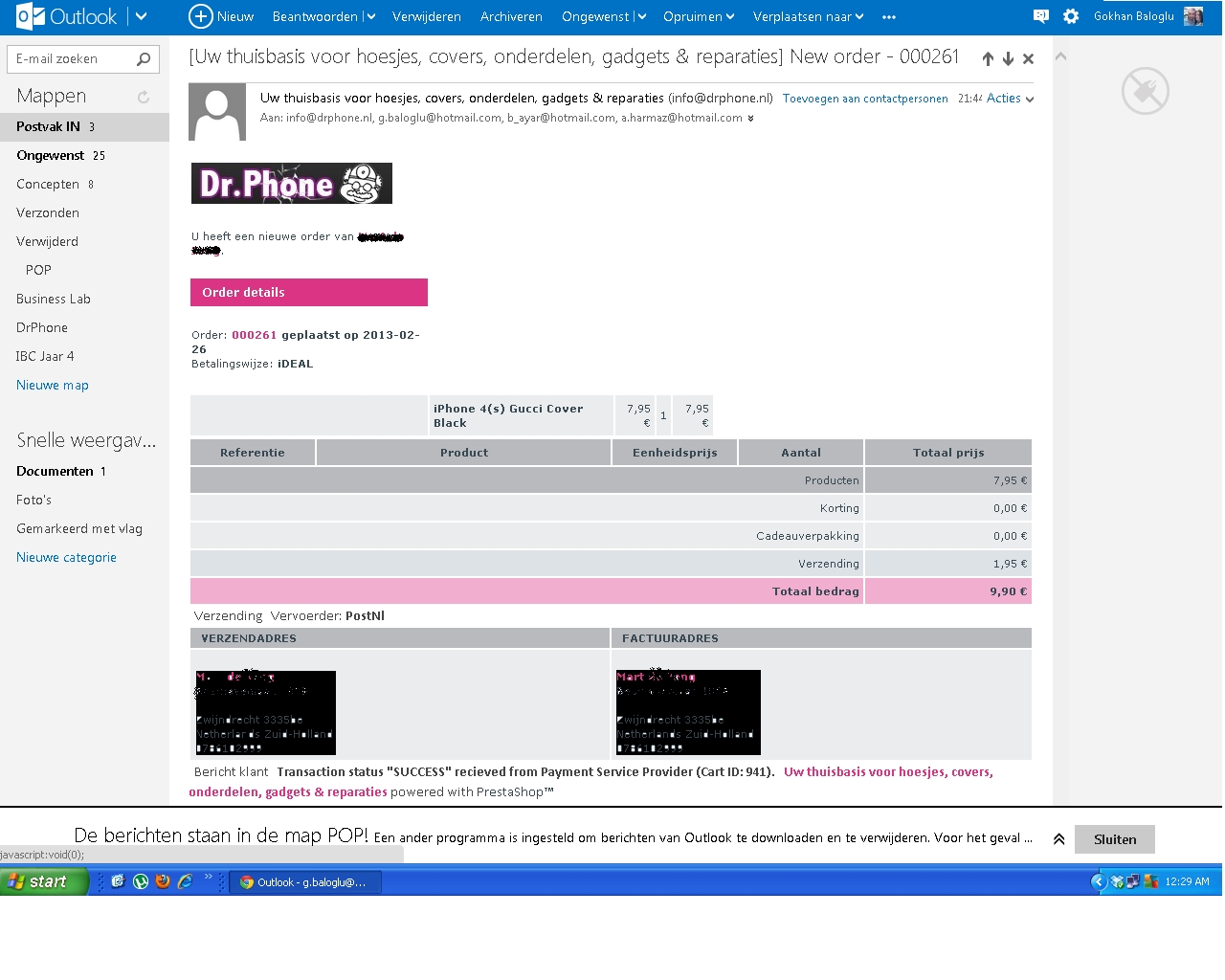Screen dimensions: 1225x980
Task: Open the messaging chat icon
Action: [1041, 16]
